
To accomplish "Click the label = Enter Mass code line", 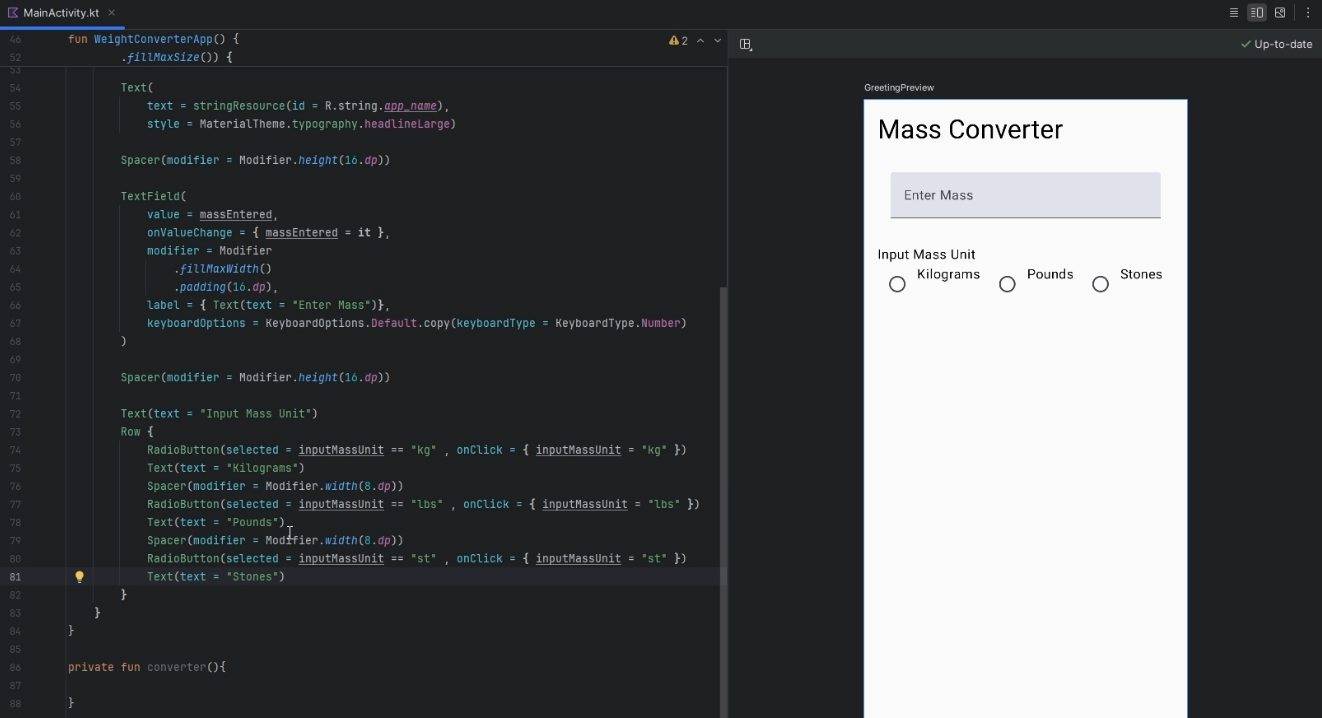I will [x=269, y=305].
